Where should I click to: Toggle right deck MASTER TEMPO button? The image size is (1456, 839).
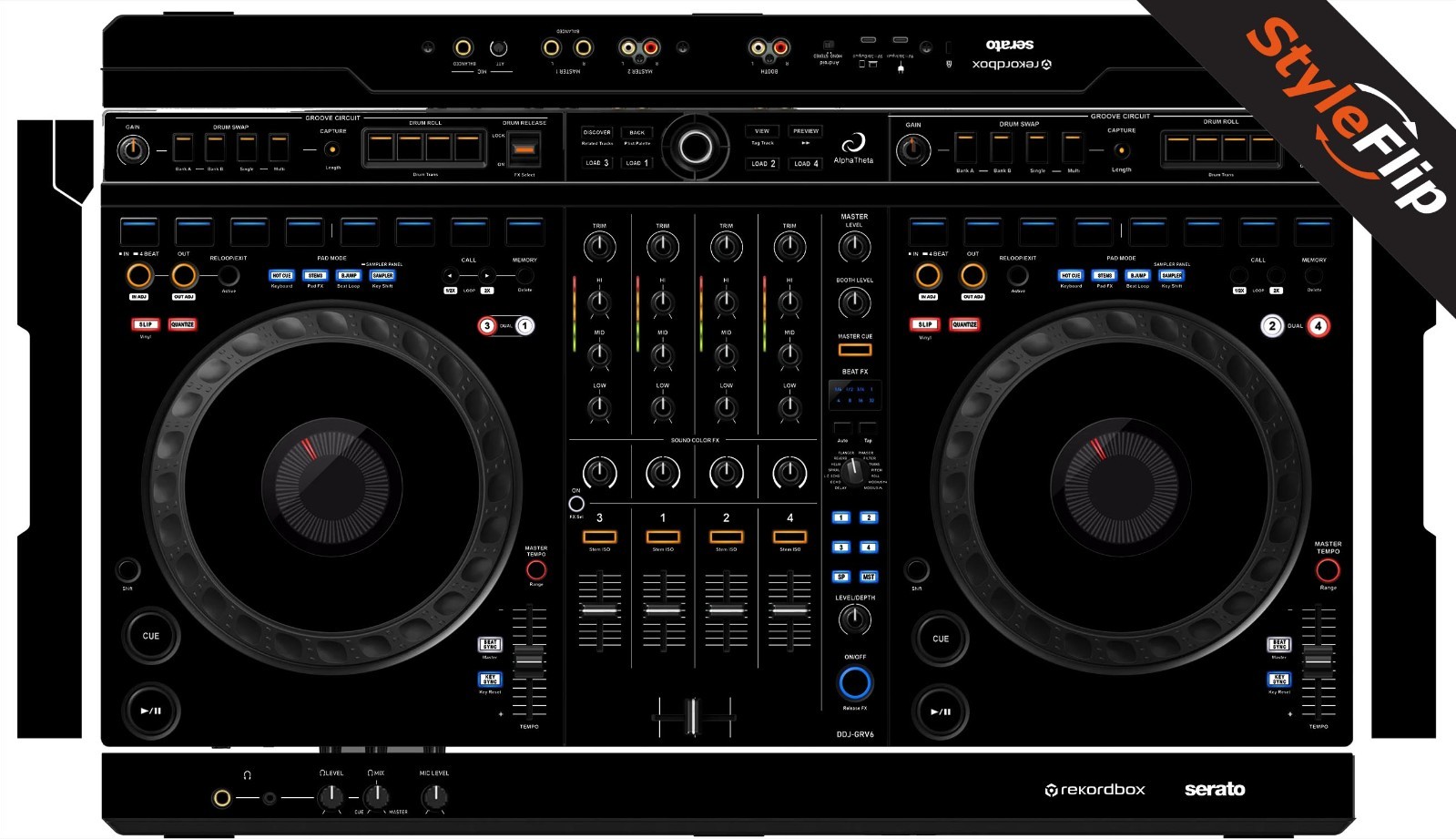1328,570
